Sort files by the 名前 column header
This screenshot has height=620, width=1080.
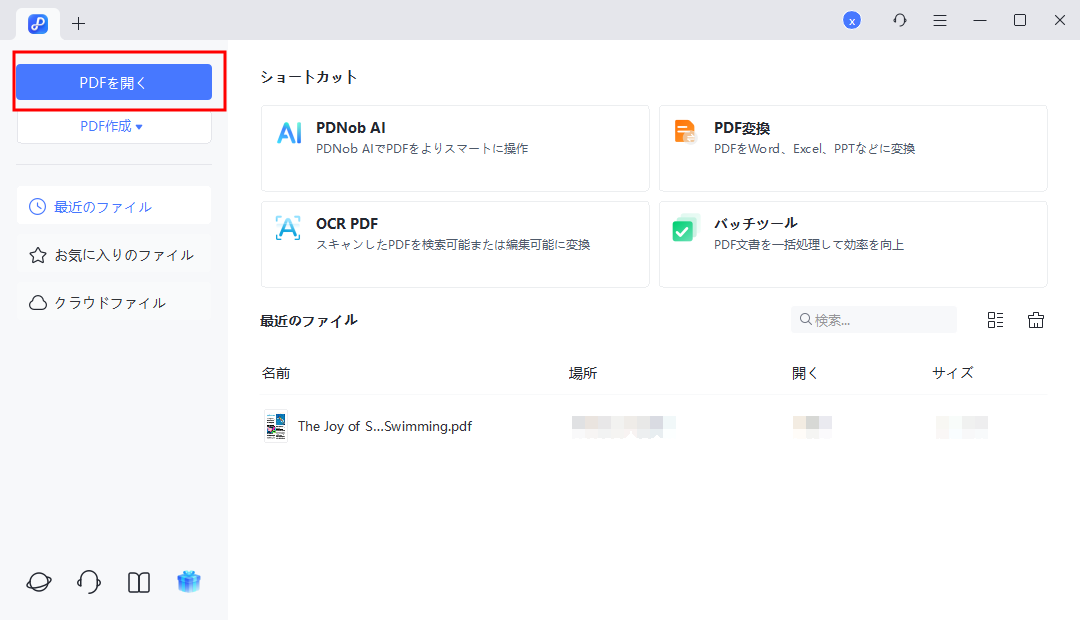276,372
